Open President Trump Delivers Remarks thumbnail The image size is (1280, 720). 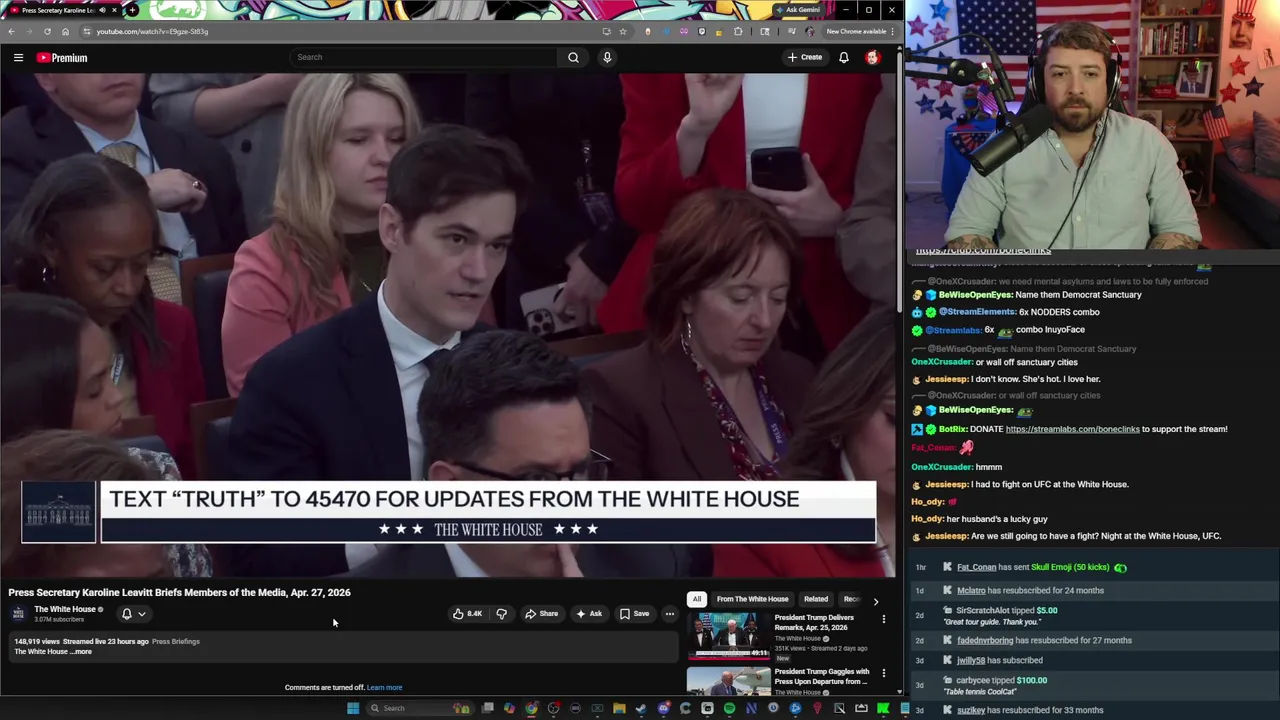point(728,634)
